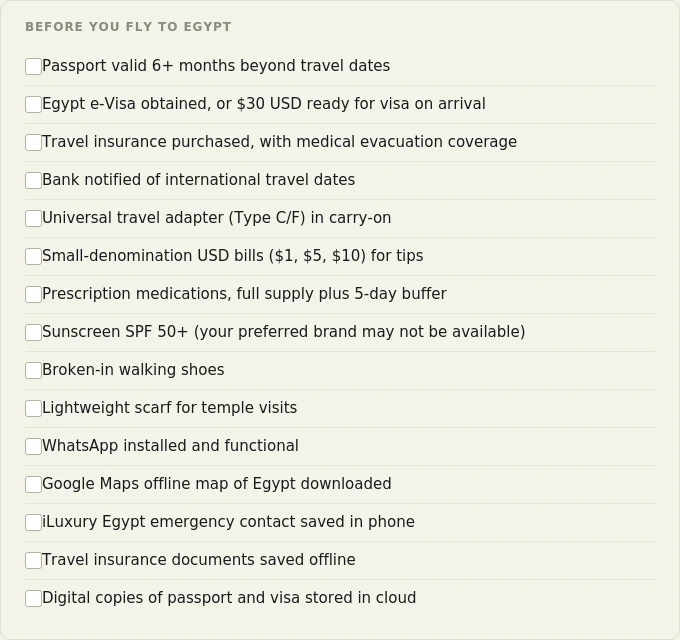
Task: Click the Before You Fly to Egypt heading
Action: pos(128,27)
